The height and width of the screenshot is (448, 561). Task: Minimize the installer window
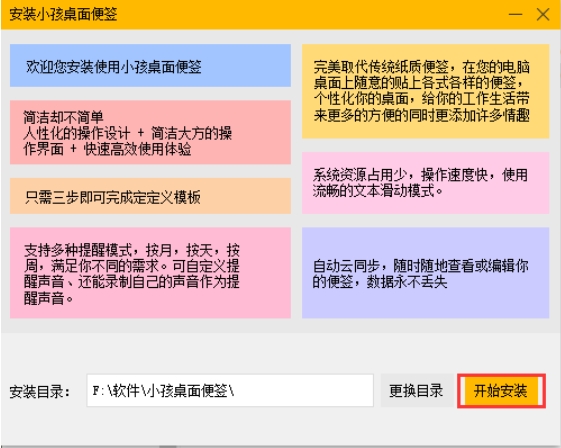(516, 15)
